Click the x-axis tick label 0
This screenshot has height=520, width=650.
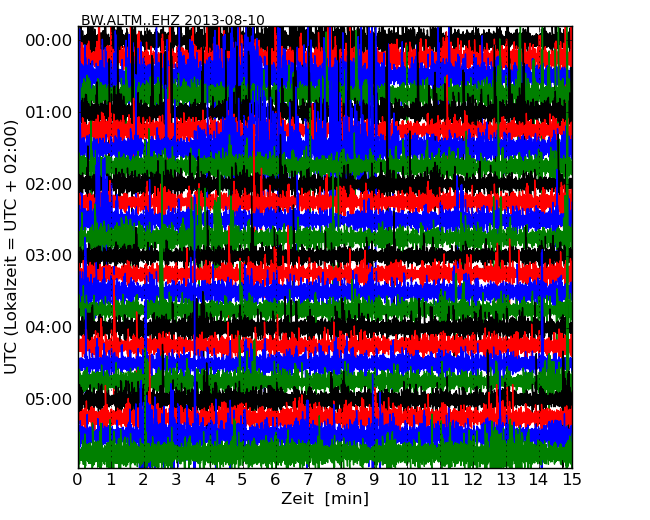(x=78, y=479)
